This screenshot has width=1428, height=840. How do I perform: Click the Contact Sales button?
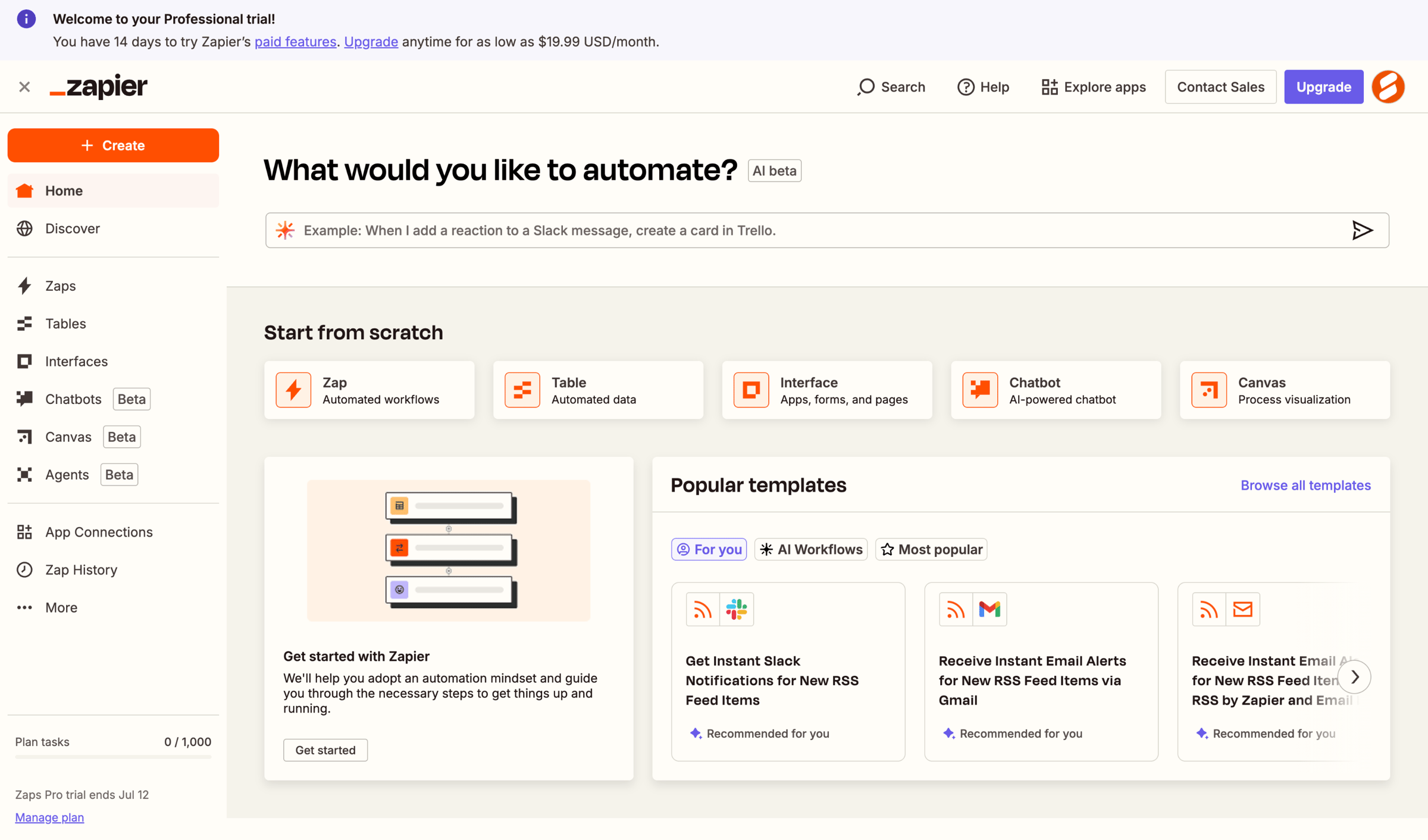coord(1220,87)
